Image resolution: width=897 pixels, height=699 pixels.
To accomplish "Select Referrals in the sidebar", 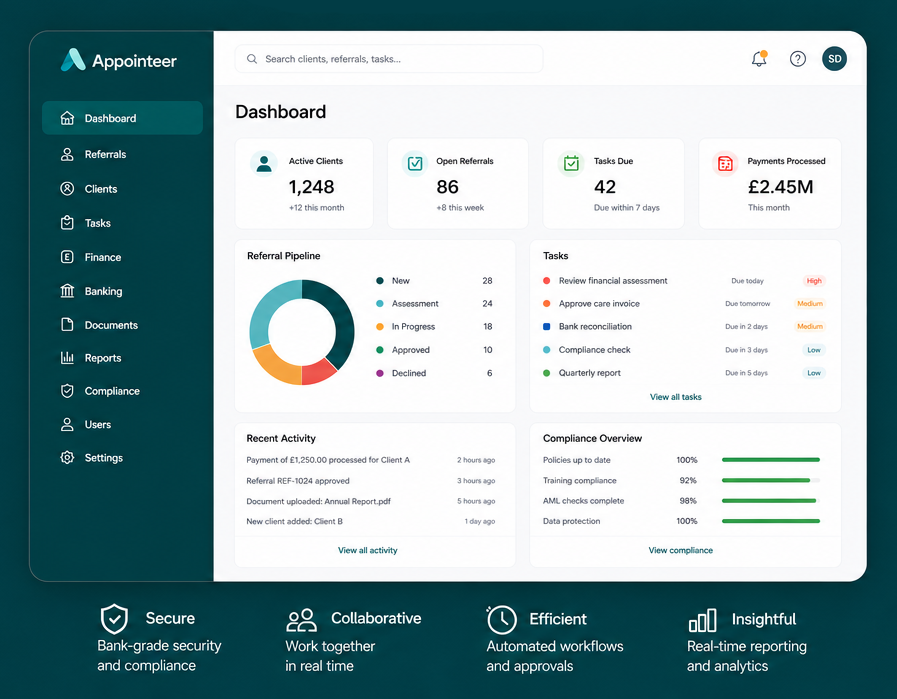I will [x=122, y=154].
